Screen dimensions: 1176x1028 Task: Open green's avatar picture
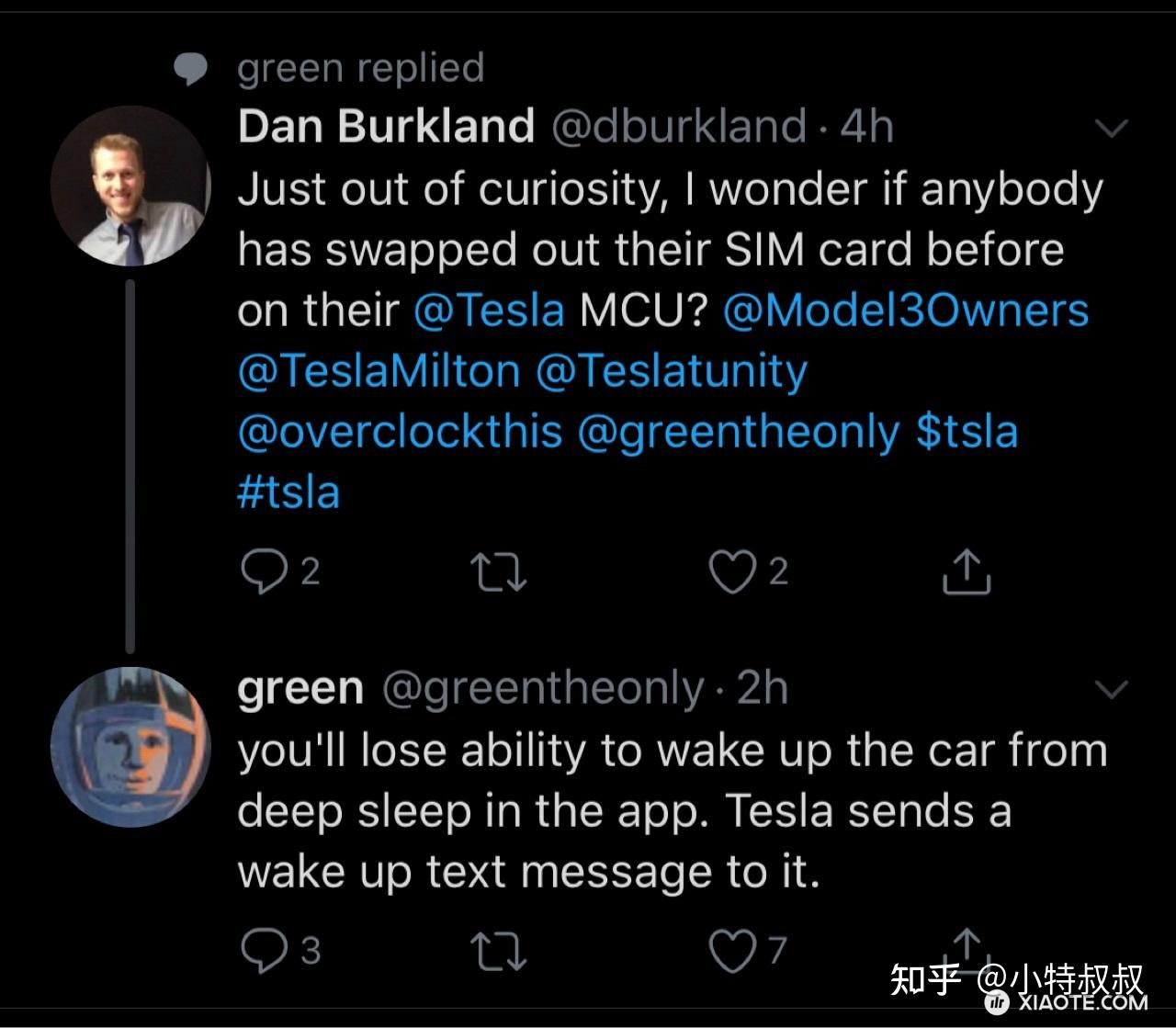point(130,747)
